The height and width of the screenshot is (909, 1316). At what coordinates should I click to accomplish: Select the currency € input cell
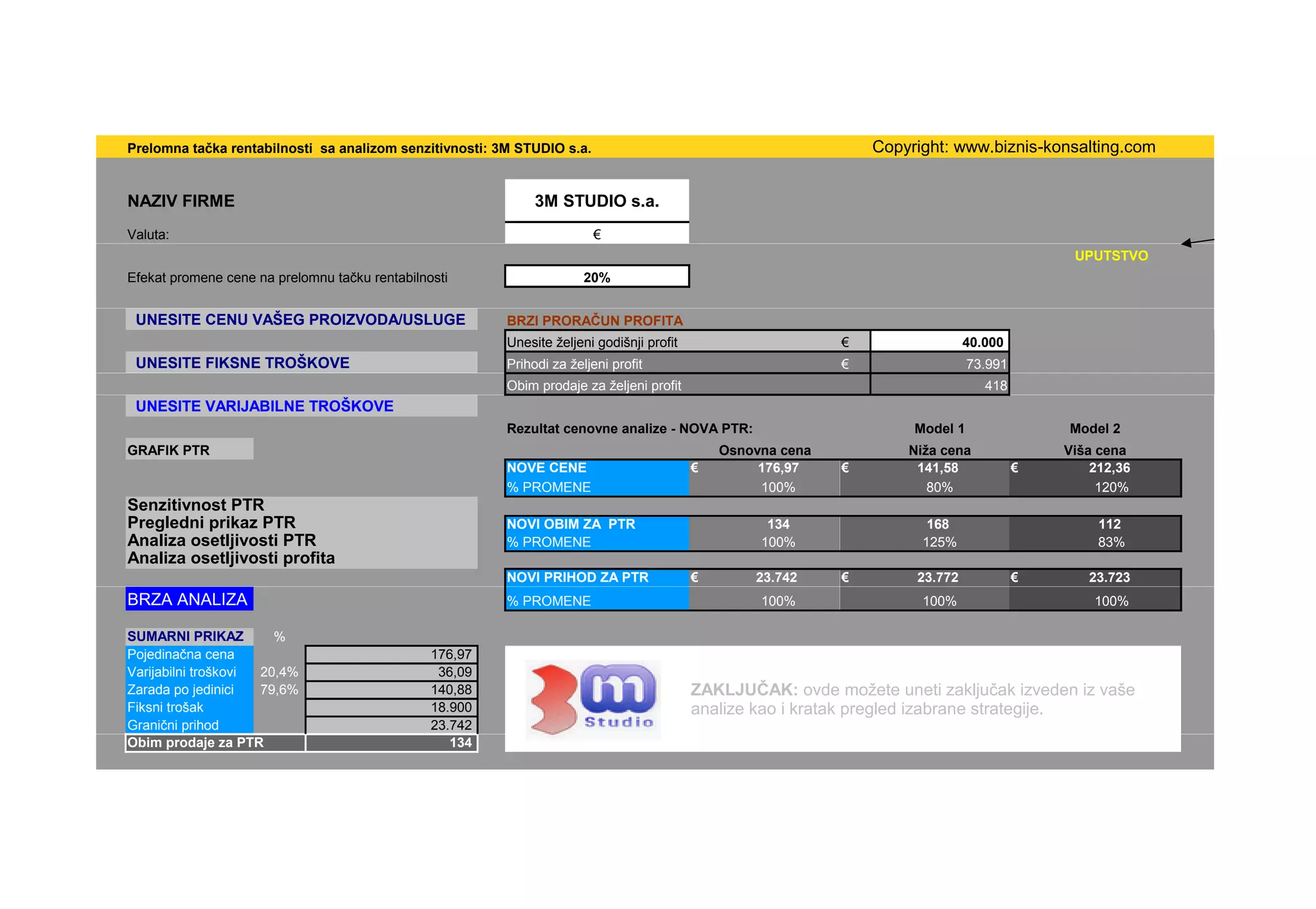(x=597, y=234)
